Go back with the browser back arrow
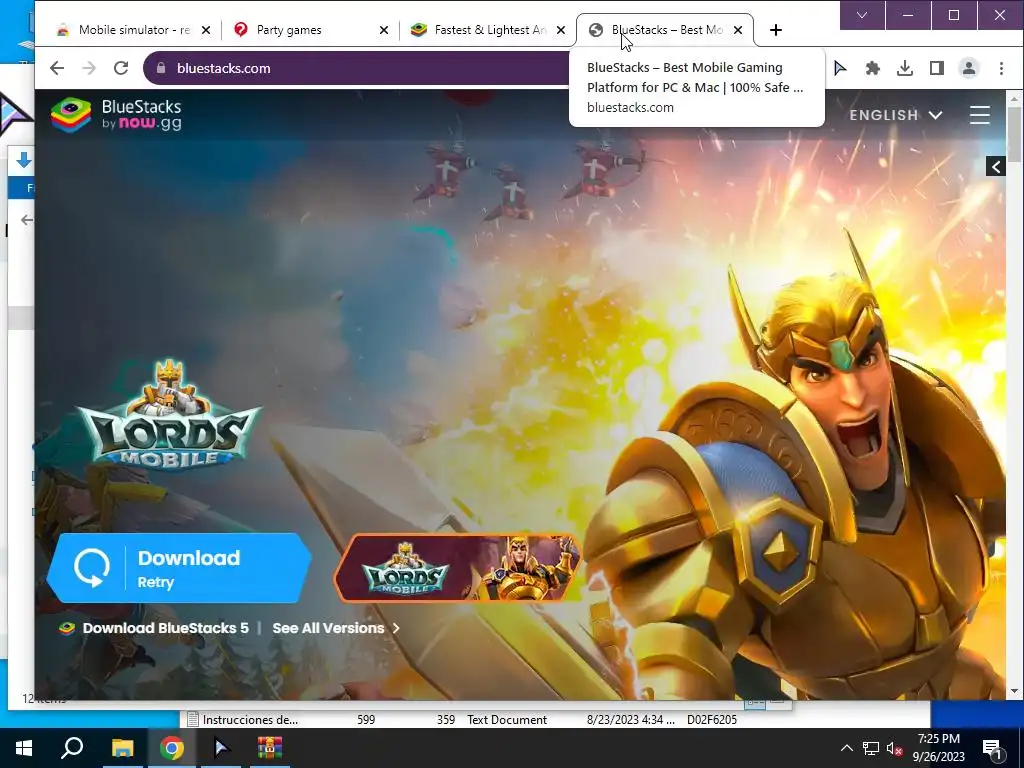This screenshot has width=1024, height=768. tap(57, 68)
